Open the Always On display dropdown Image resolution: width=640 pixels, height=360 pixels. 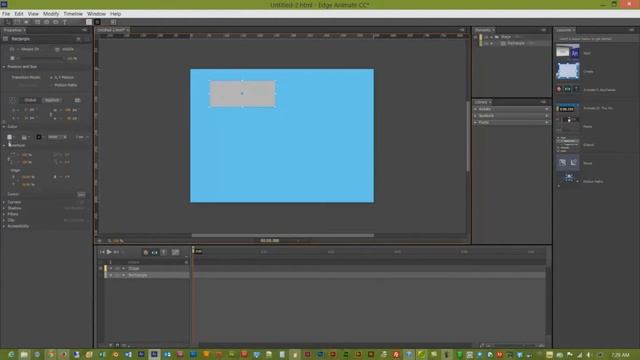tap(27, 49)
